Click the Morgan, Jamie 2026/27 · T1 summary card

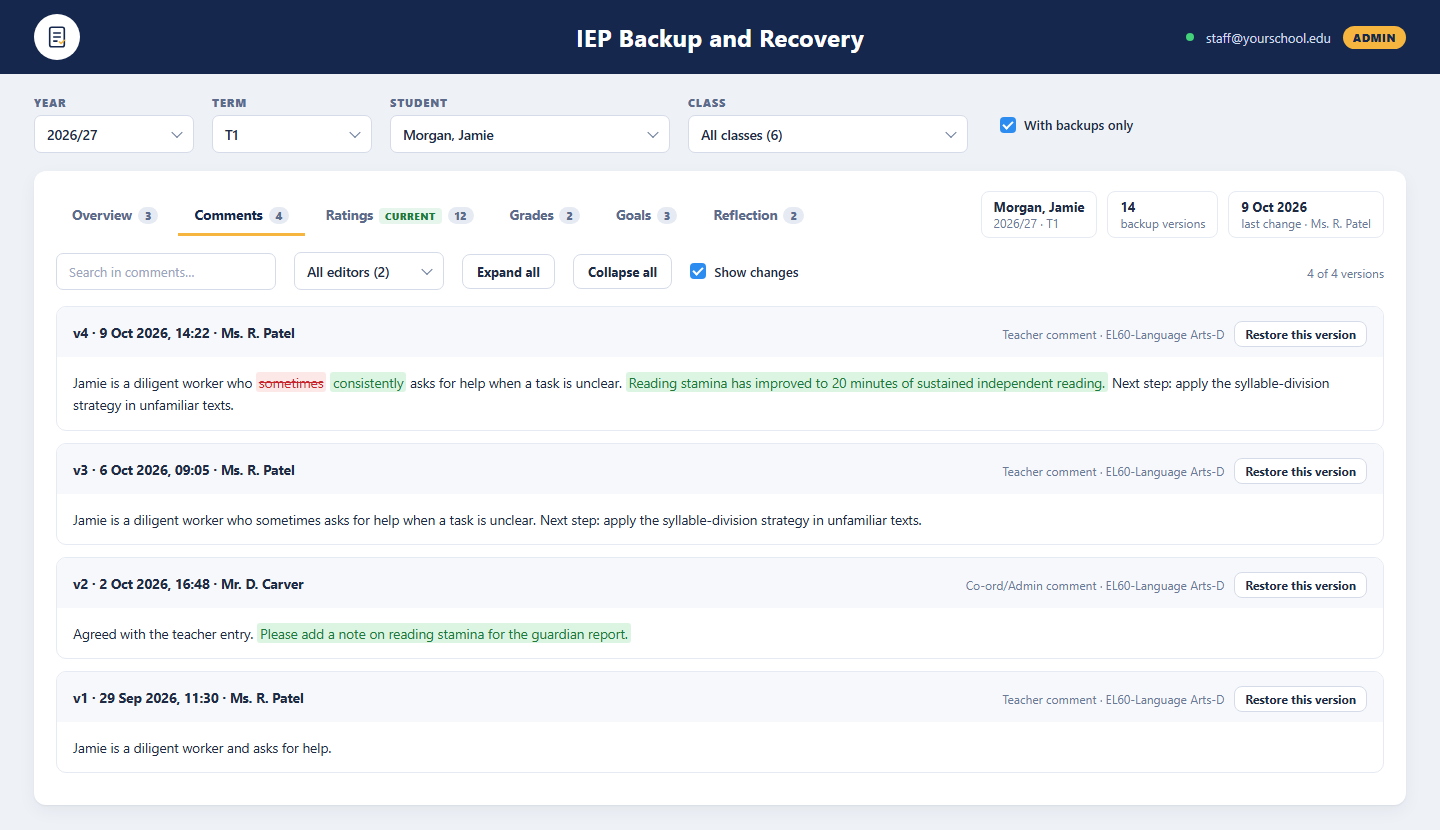[1039, 214]
